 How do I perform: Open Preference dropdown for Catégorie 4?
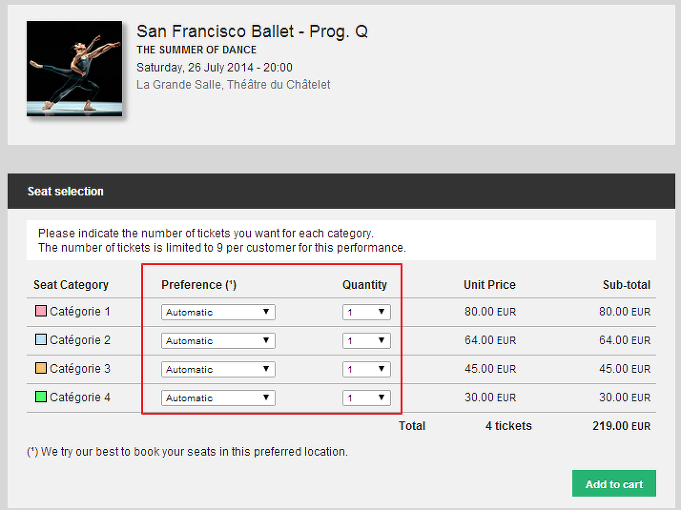tap(218, 398)
